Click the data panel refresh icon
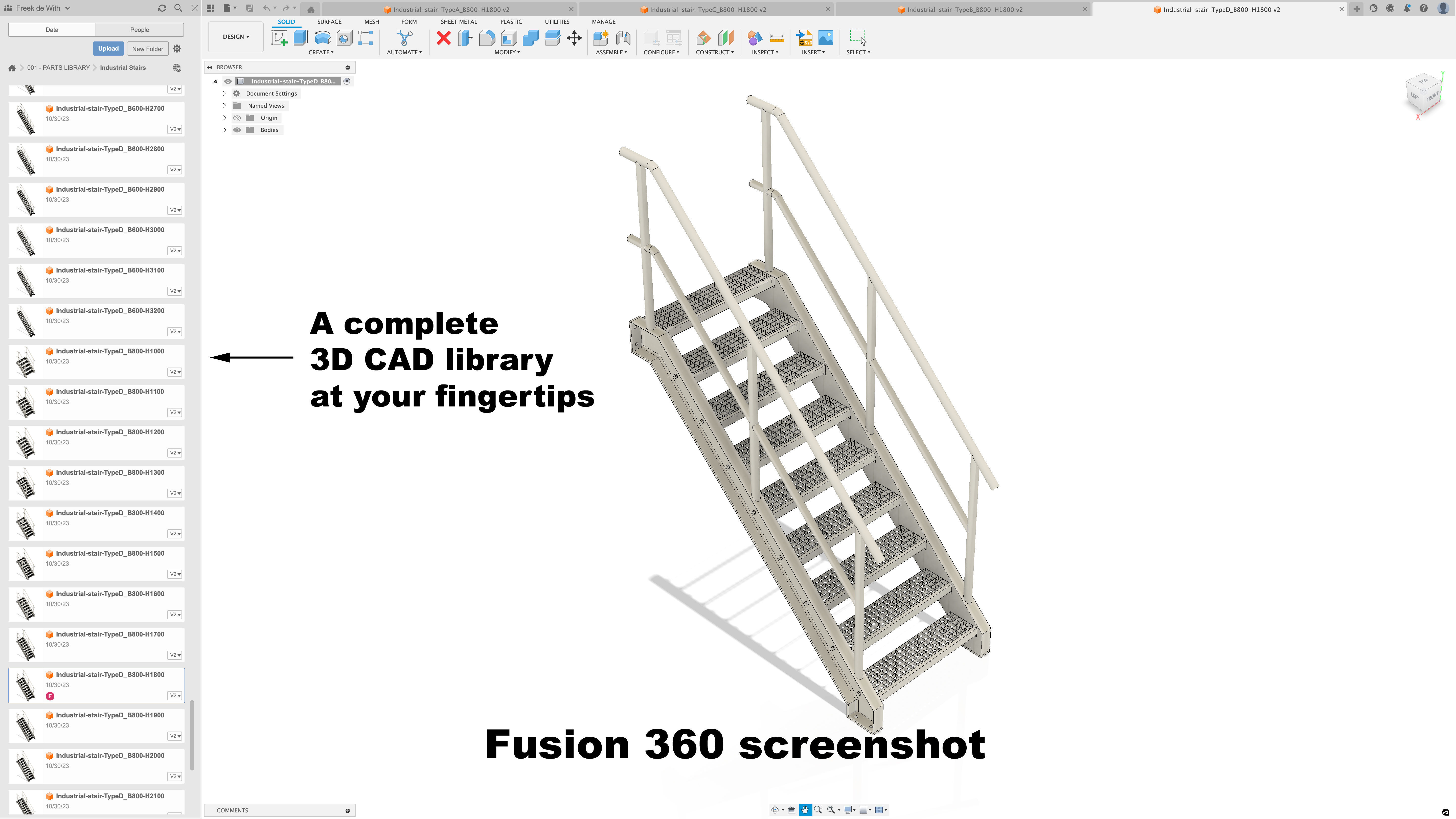Screen dimensions: 1456x819 point(162,8)
